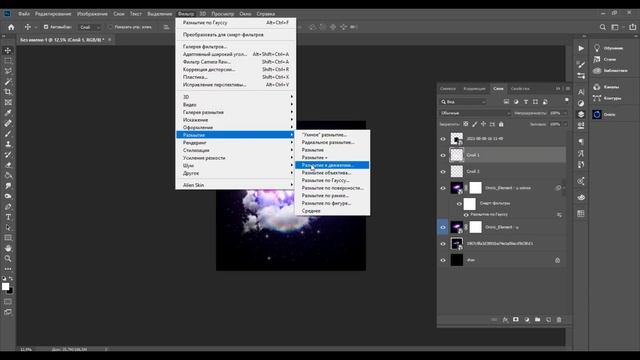Select the Hand tool
The height and width of the screenshot is (360, 640).
point(8,248)
